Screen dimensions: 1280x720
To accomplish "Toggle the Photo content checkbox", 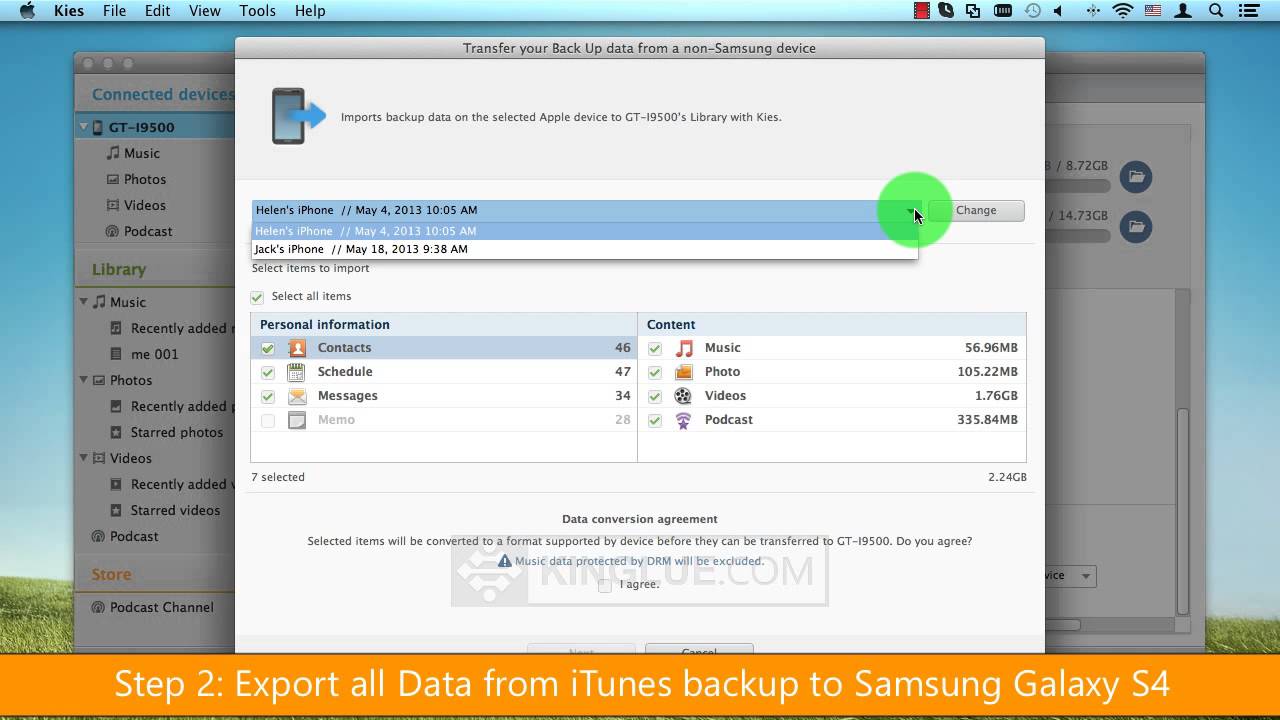I will (655, 372).
